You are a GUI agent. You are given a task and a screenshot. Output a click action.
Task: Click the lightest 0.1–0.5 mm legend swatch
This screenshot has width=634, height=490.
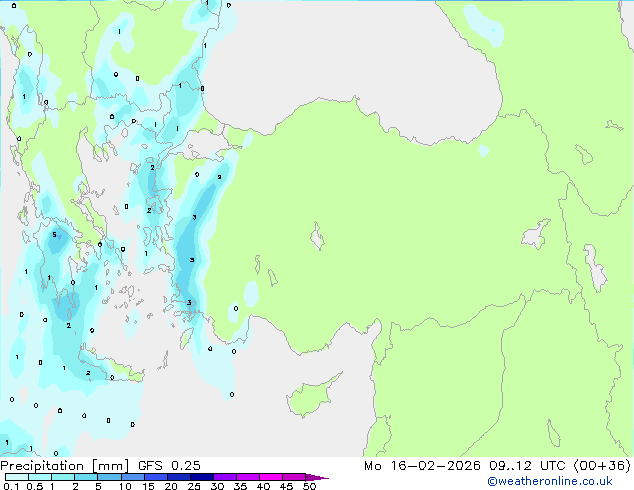(17, 477)
